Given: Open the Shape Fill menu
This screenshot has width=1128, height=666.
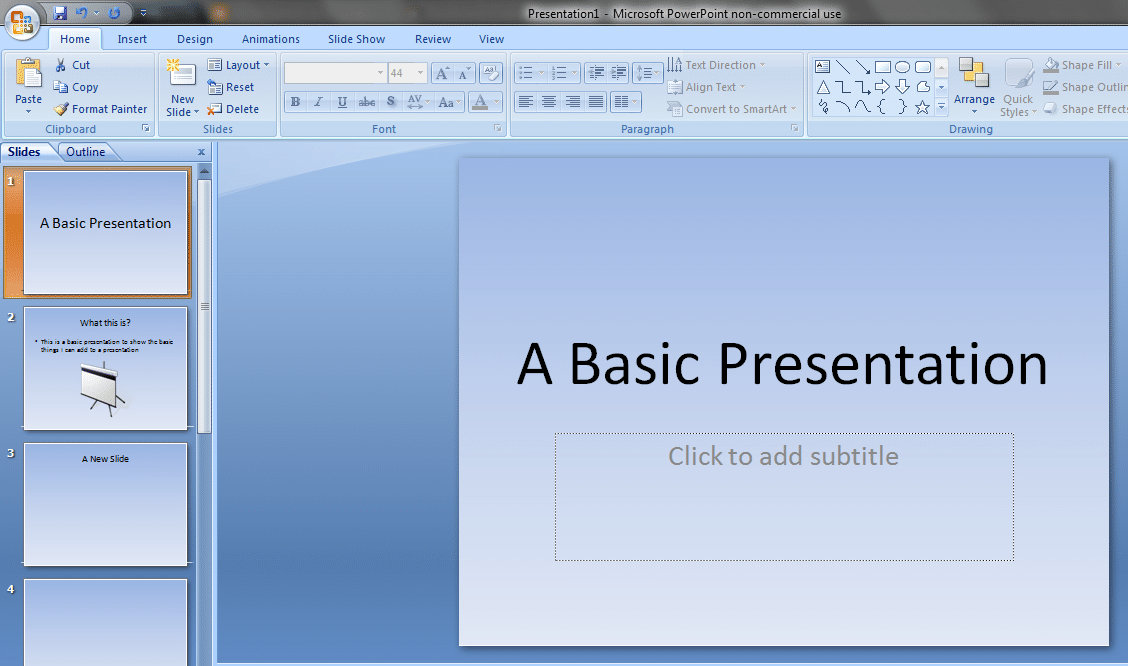Looking at the screenshot, I should 1083,65.
